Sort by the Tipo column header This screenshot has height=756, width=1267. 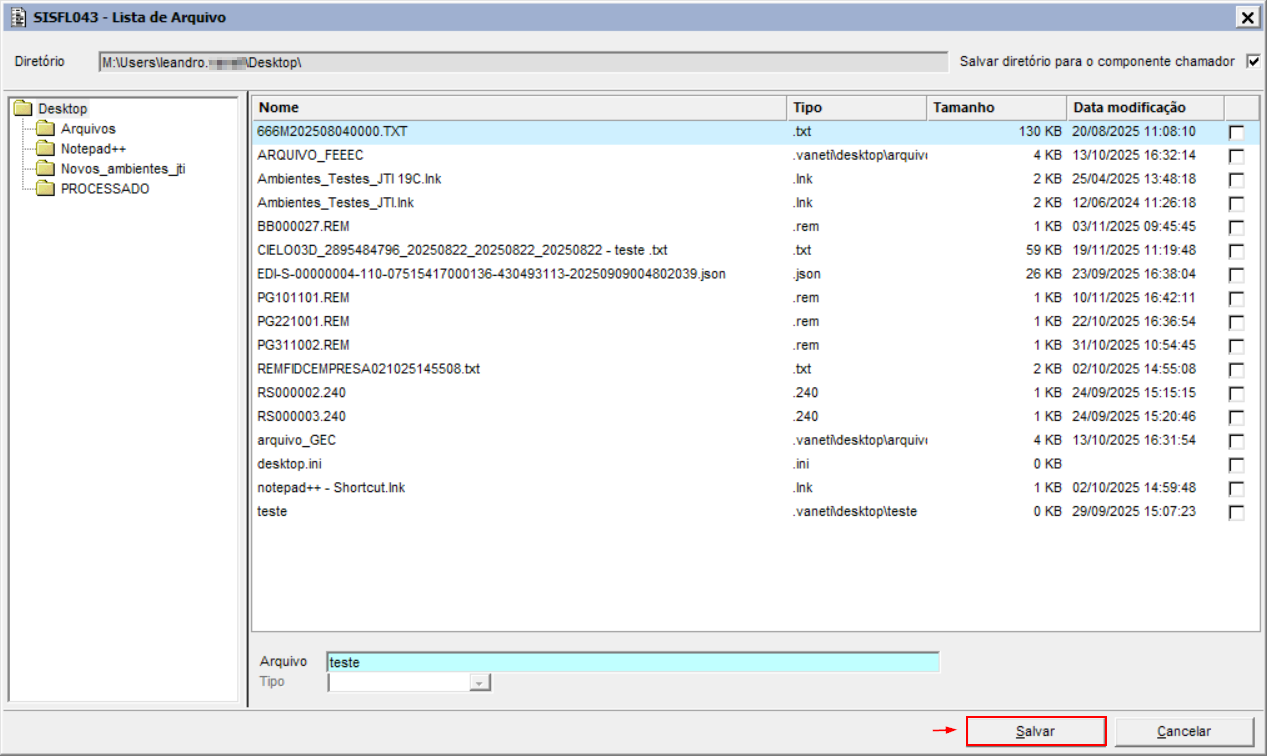point(857,107)
